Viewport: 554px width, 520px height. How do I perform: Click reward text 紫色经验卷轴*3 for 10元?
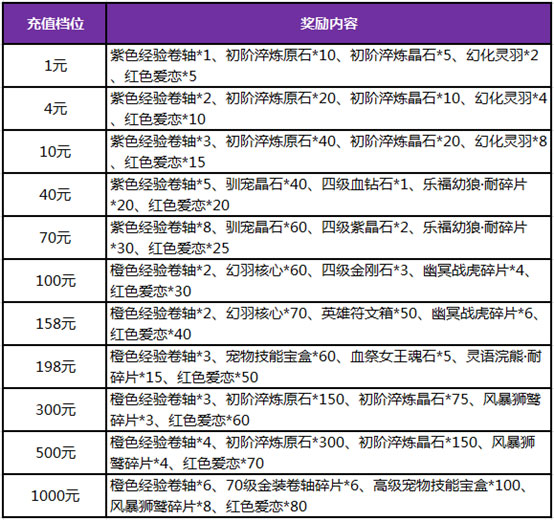click(x=161, y=141)
